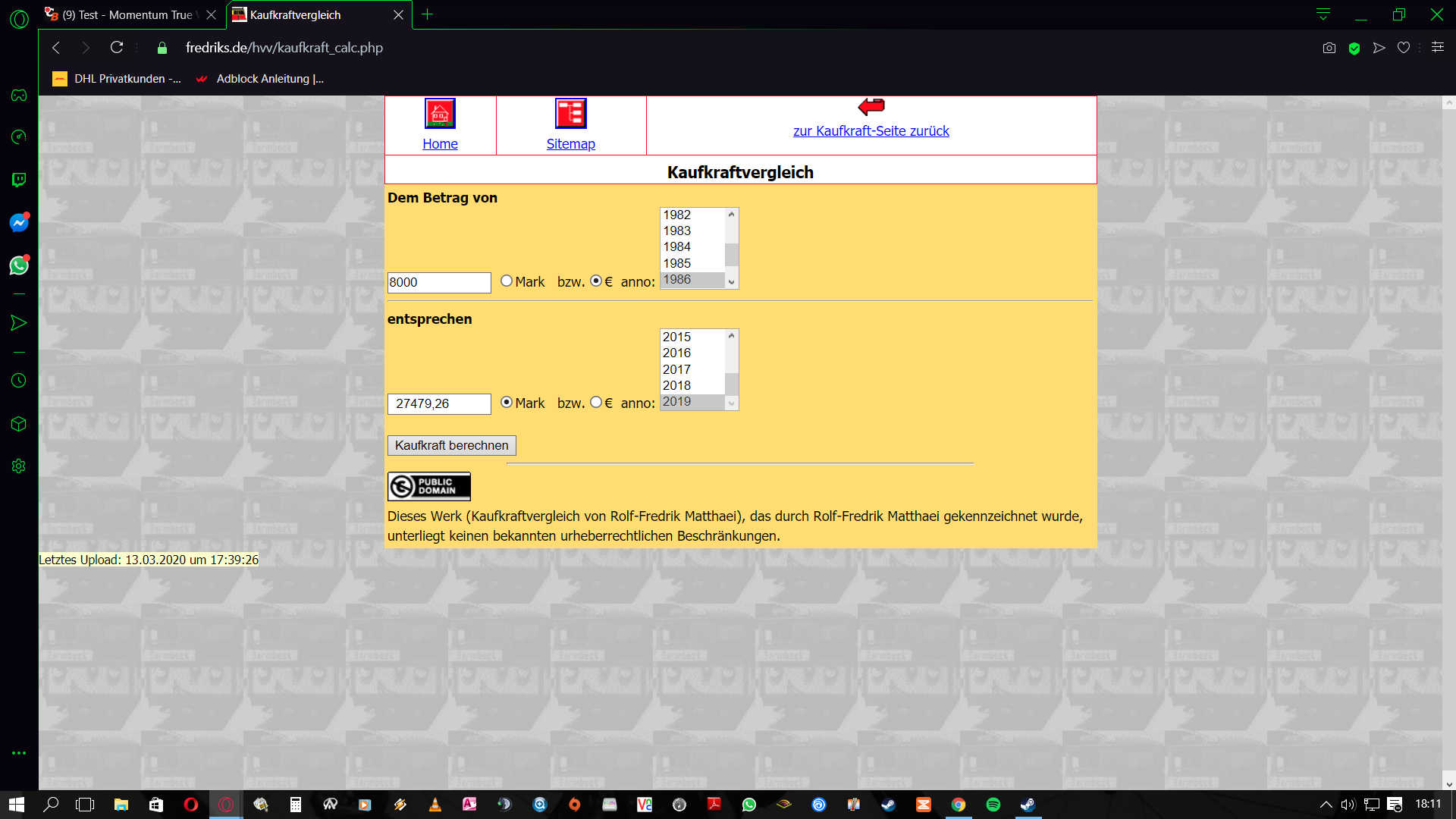Click the Kaufkraft berechnen button
Viewport: 1456px width, 819px height.
tap(451, 445)
